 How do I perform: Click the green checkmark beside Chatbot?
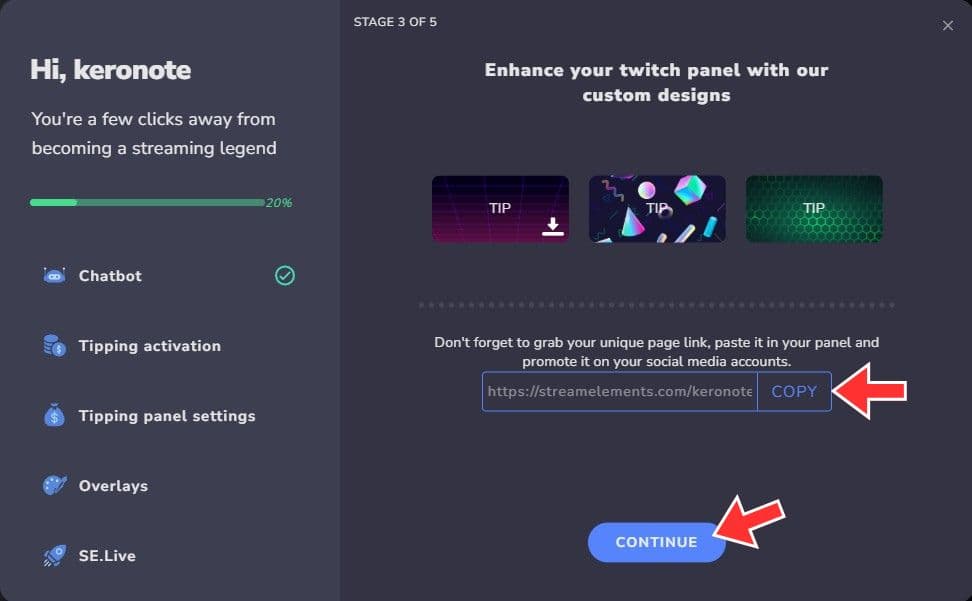click(x=285, y=276)
